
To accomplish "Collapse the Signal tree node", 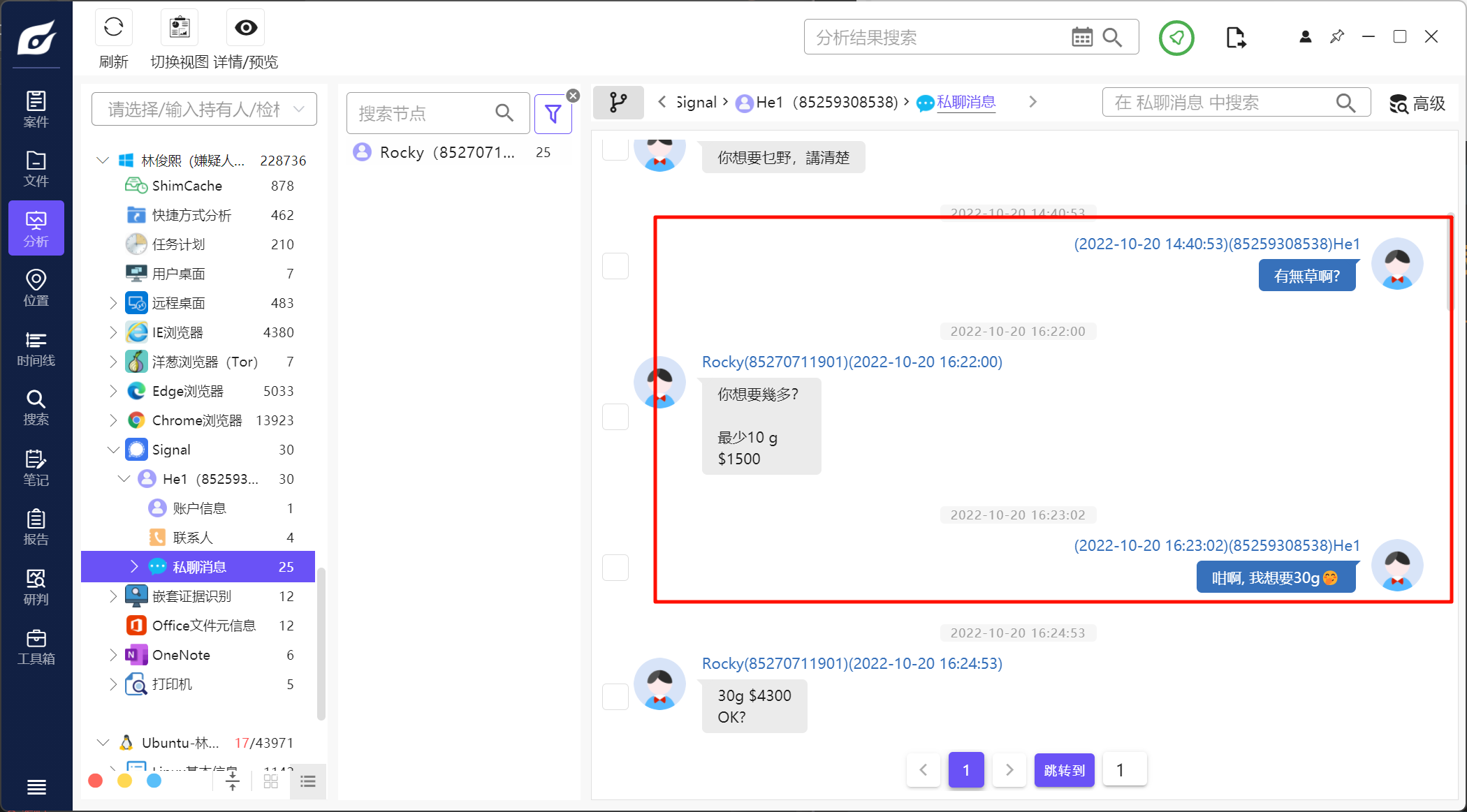I will (113, 450).
